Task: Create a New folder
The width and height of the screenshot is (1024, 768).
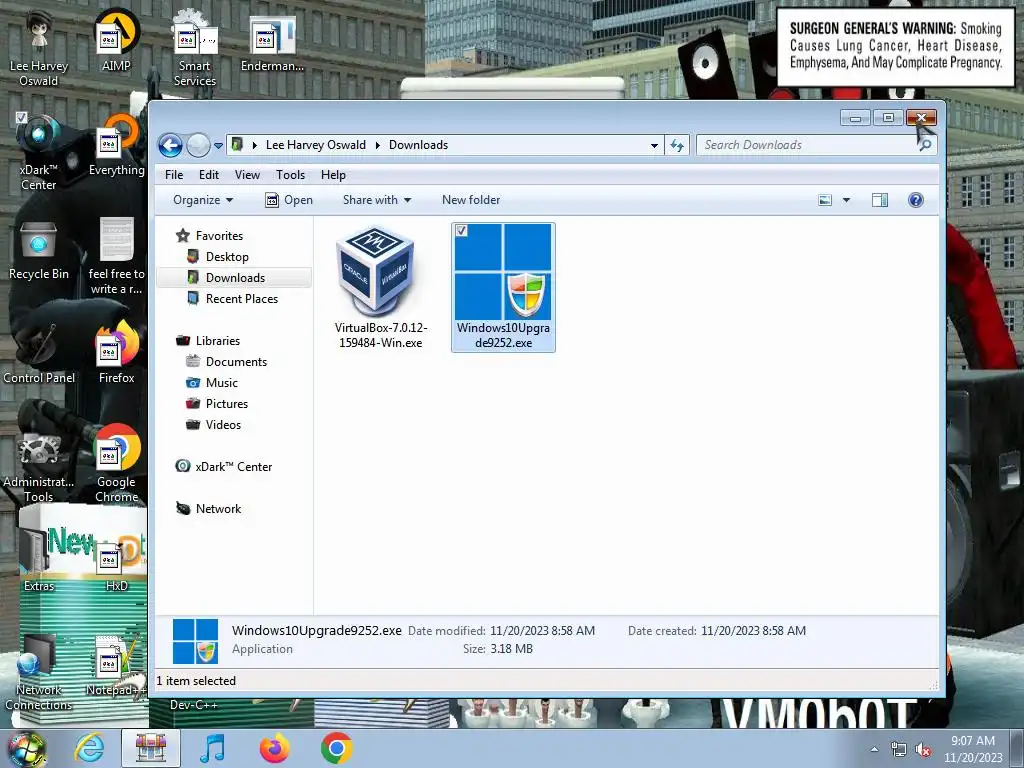Action: 471,200
